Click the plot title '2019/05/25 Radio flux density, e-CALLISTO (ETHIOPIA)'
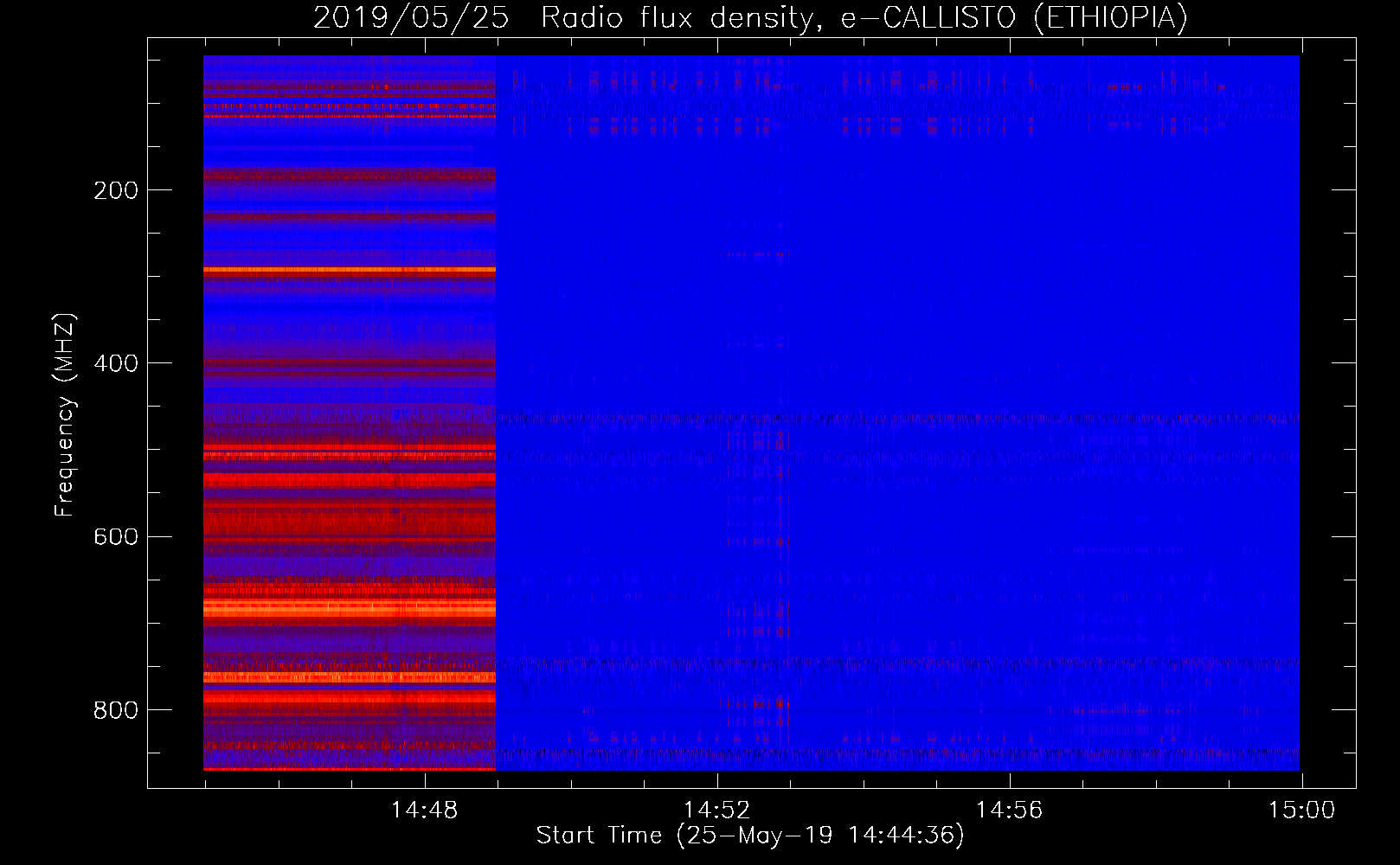The image size is (1400, 865). (750, 18)
